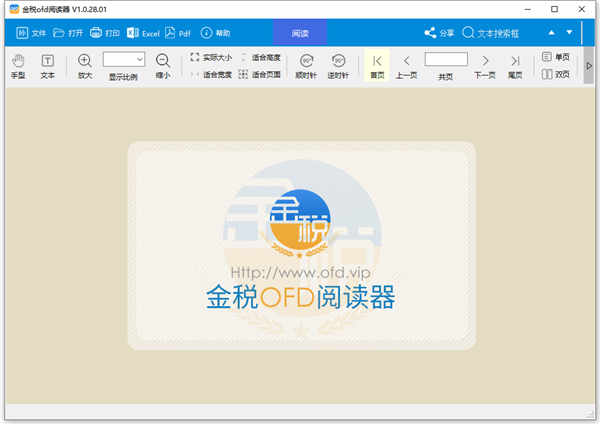Jump to the last page 尾页
The width and height of the screenshot is (600, 424).
[x=515, y=66]
